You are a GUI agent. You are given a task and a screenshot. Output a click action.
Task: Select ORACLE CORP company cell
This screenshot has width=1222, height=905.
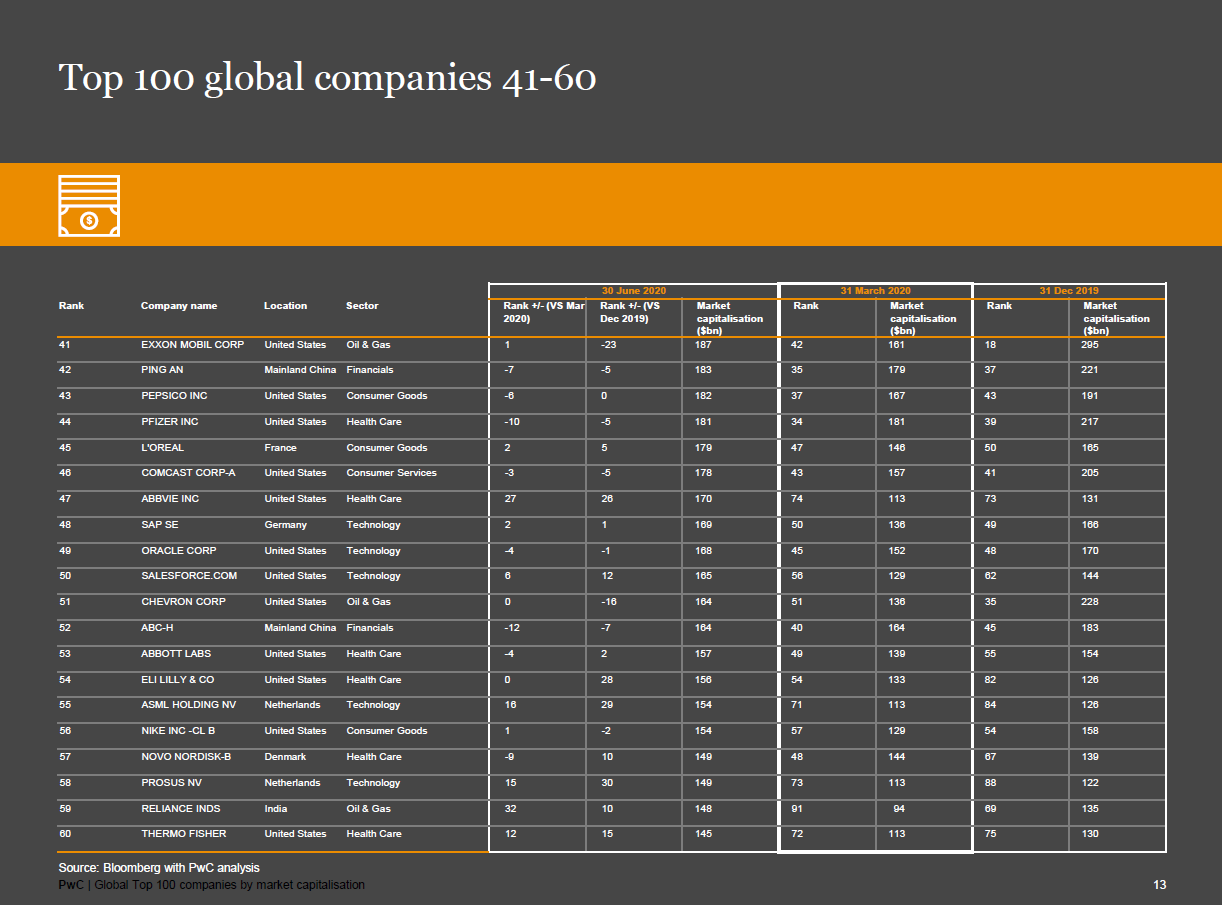[x=179, y=551]
